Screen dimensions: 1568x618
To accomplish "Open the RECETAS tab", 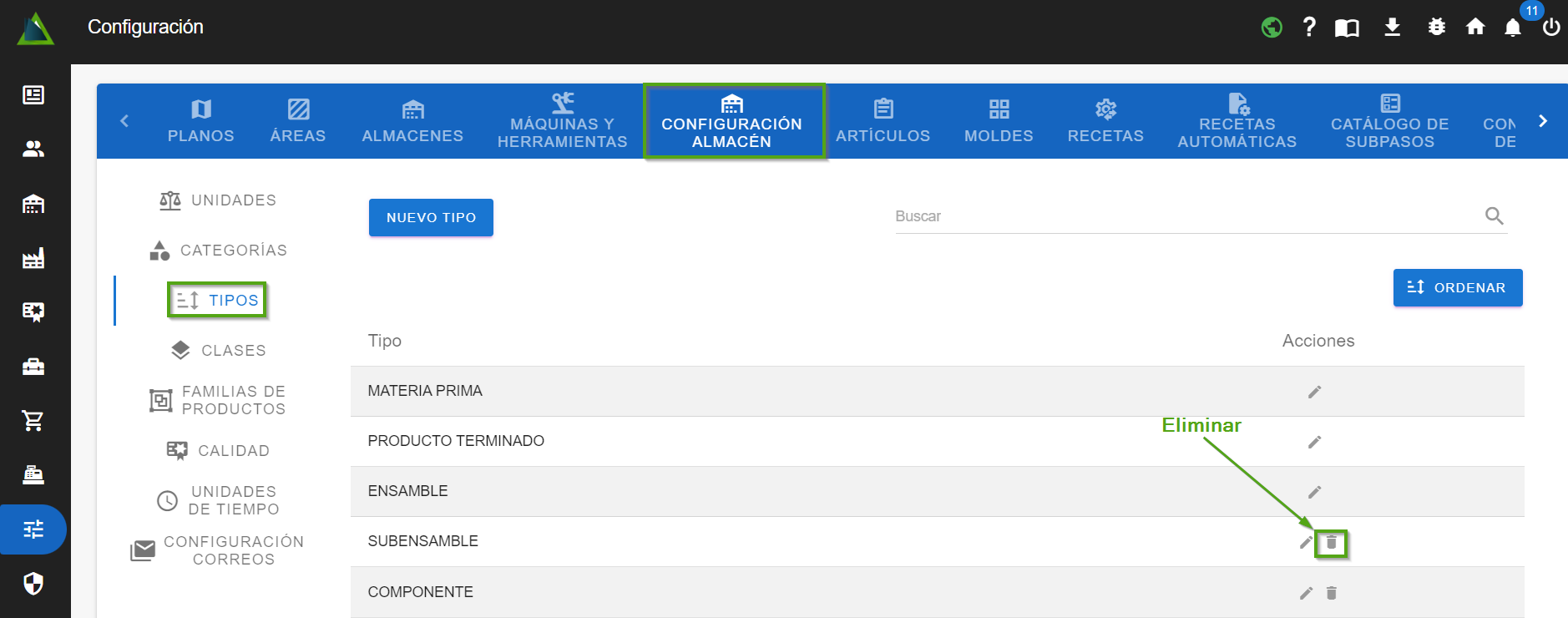I will 1105,121.
